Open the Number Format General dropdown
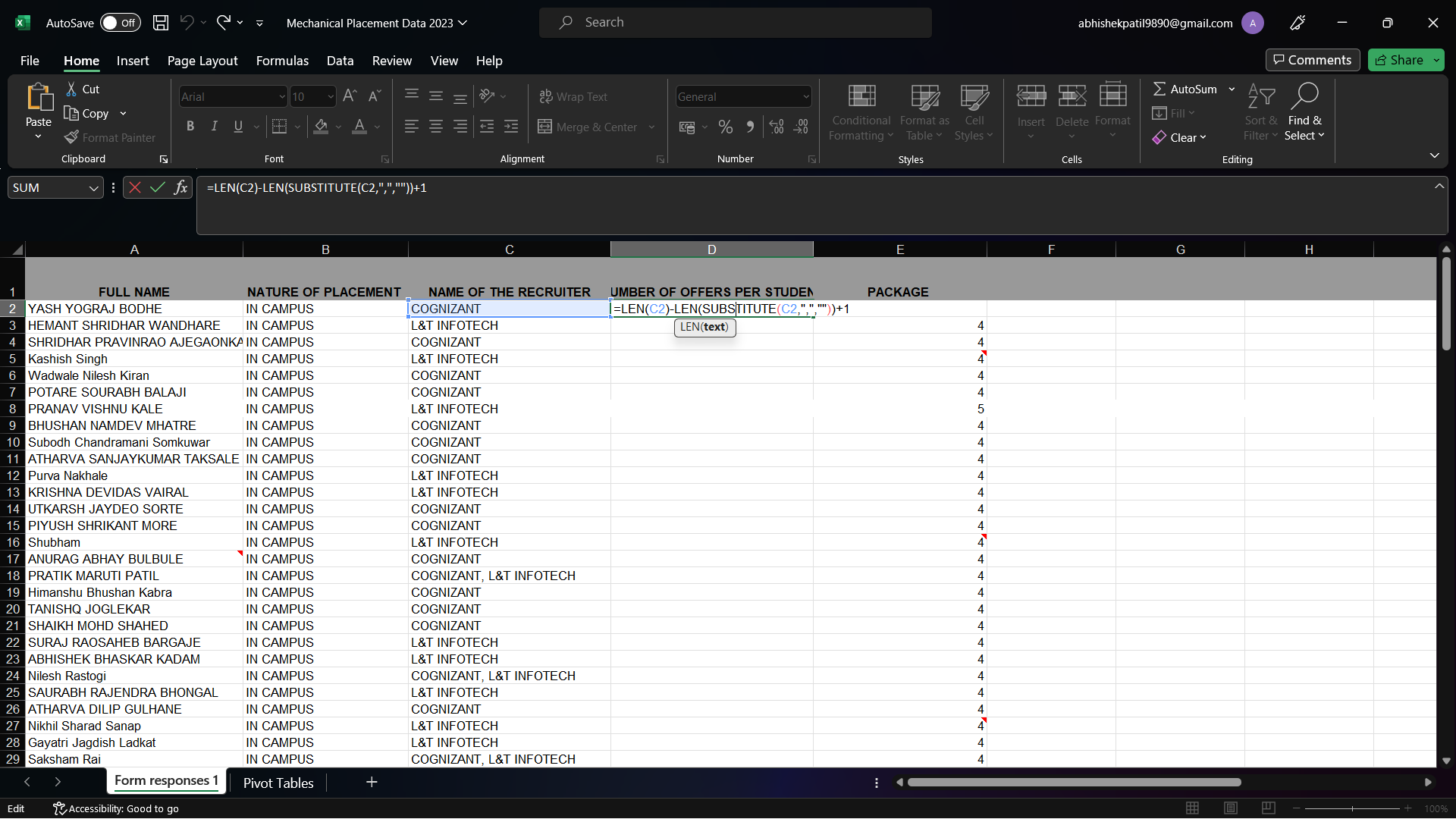The height and width of the screenshot is (819, 1456). click(x=805, y=96)
